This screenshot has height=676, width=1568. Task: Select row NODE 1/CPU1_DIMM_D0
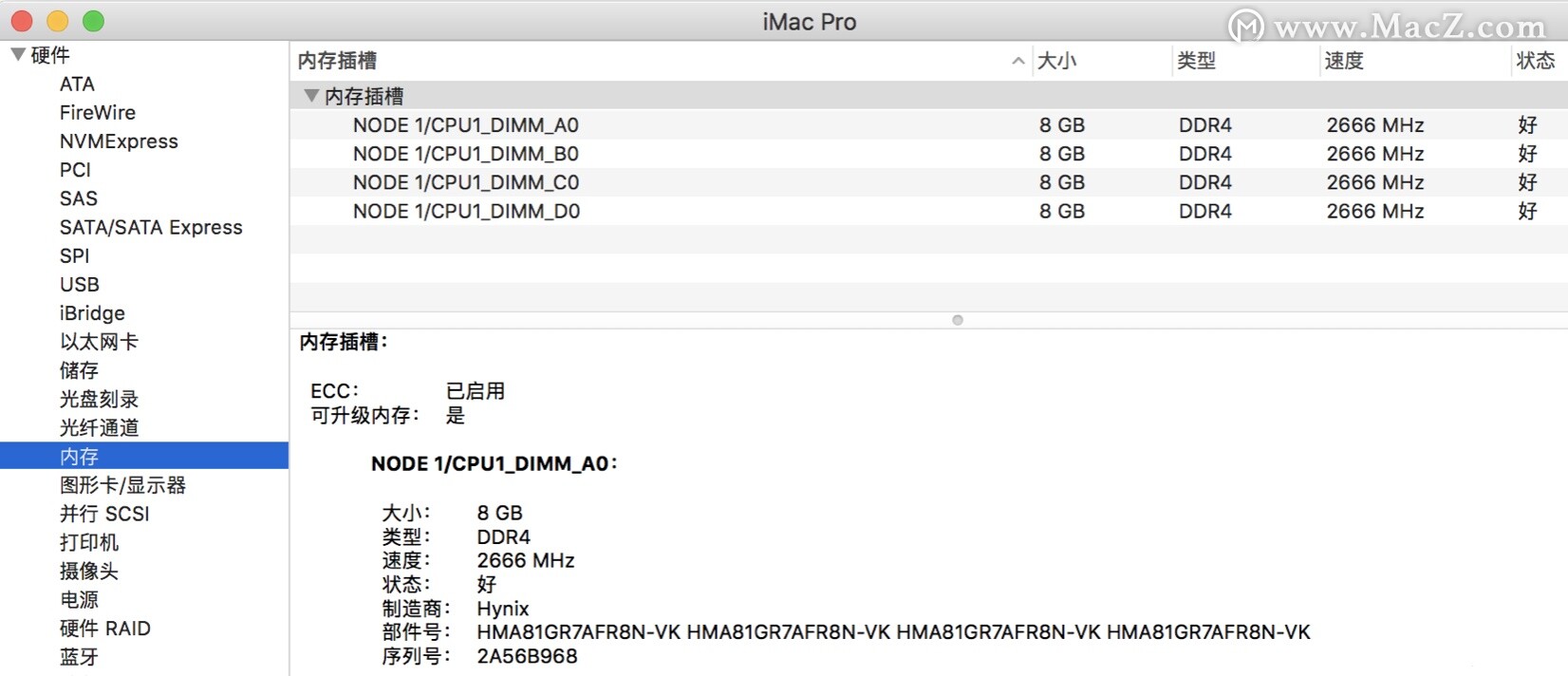pos(928,211)
